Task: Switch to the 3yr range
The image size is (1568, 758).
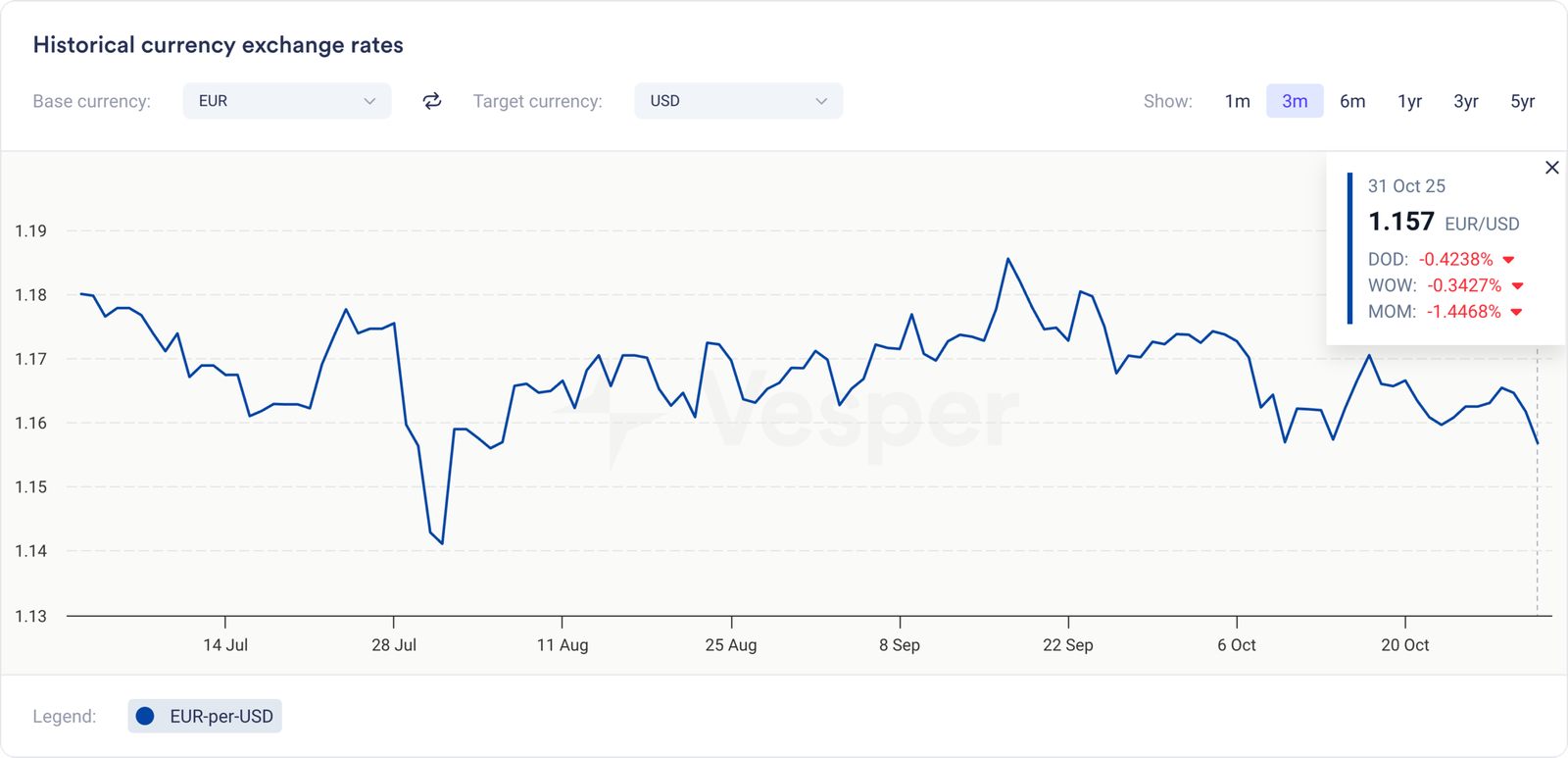Action: (1466, 101)
